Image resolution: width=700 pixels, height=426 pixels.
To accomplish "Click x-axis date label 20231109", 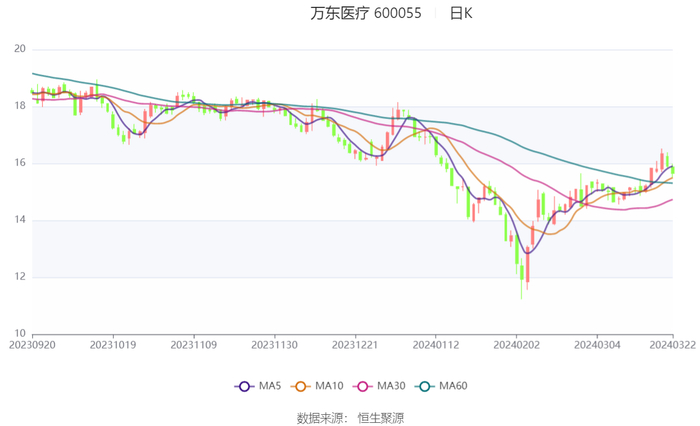I will click(194, 345).
